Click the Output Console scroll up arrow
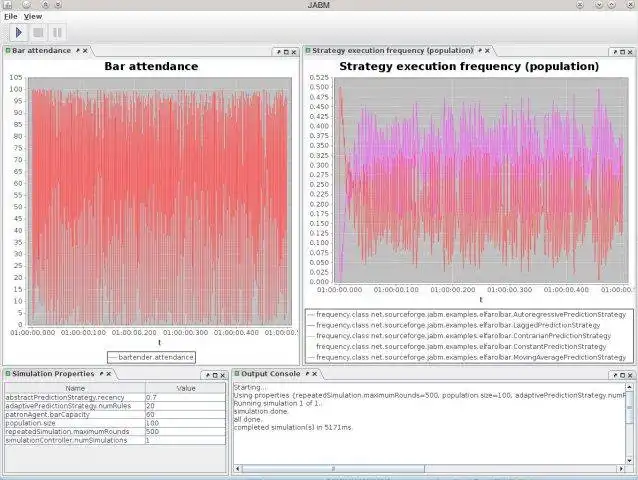Screen dimensions: 638x480 [x=629, y=387]
